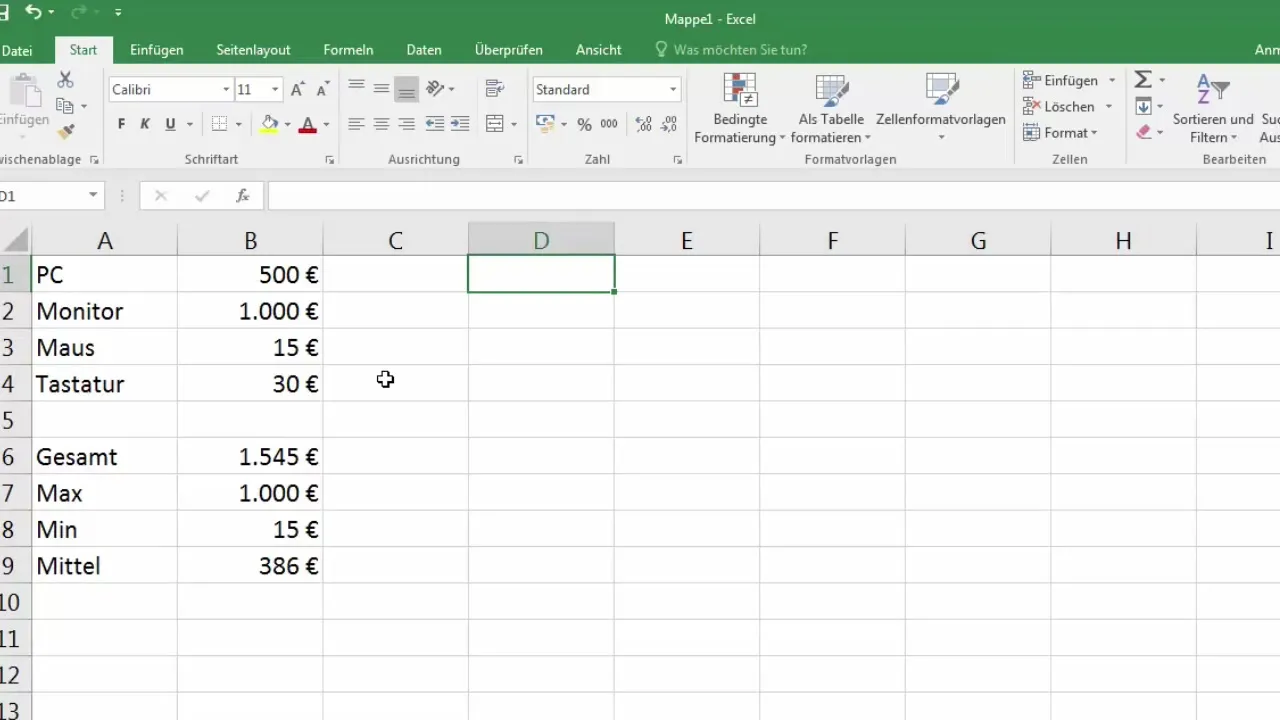Enable wrap text
Screen dimensions: 1280x720
pyautogui.click(x=494, y=89)
